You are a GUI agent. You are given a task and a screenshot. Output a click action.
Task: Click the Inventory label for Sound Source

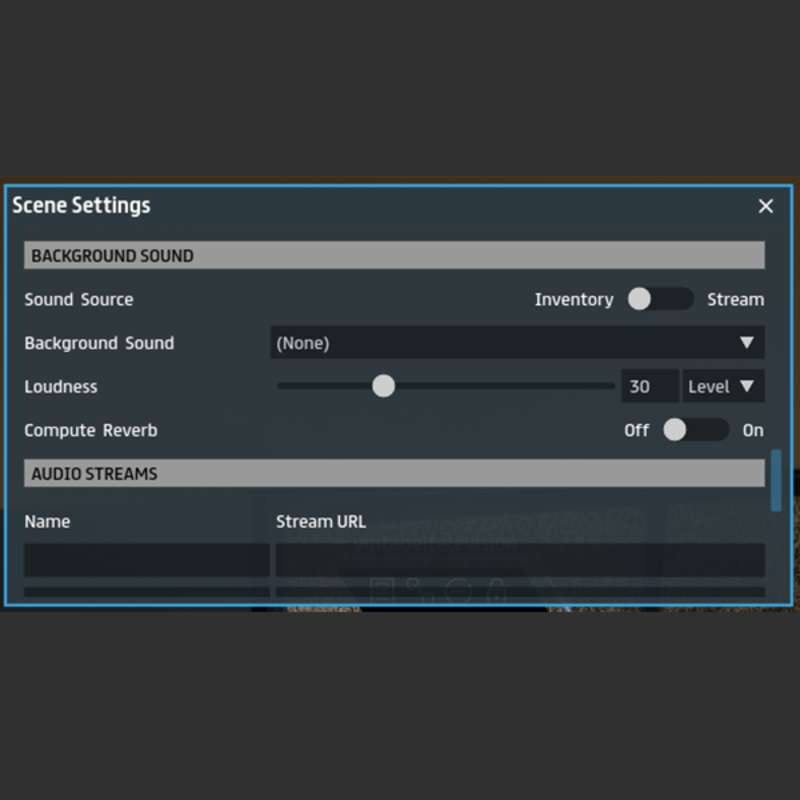point(573,299)
